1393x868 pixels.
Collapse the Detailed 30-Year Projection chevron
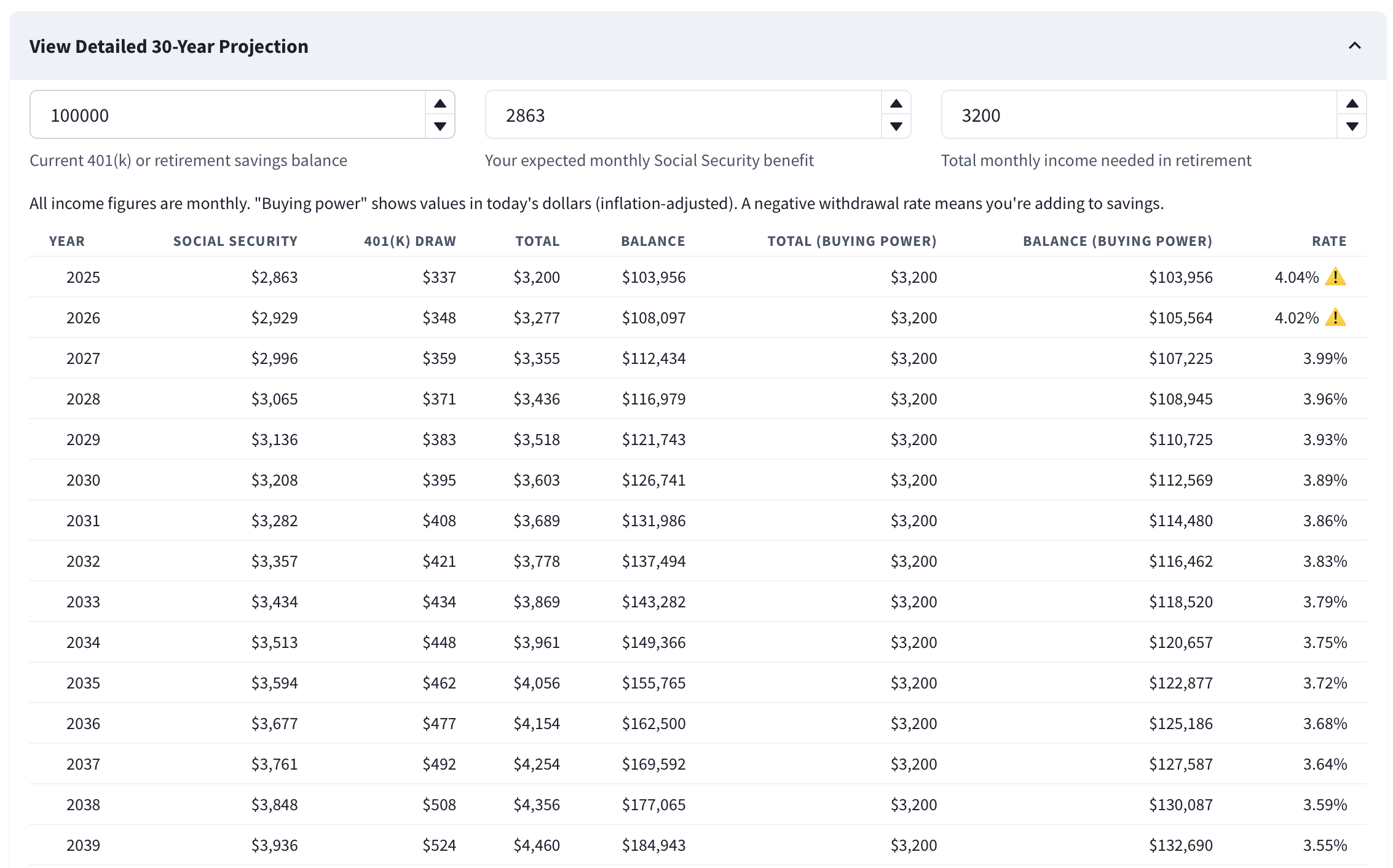[1354, 46]
